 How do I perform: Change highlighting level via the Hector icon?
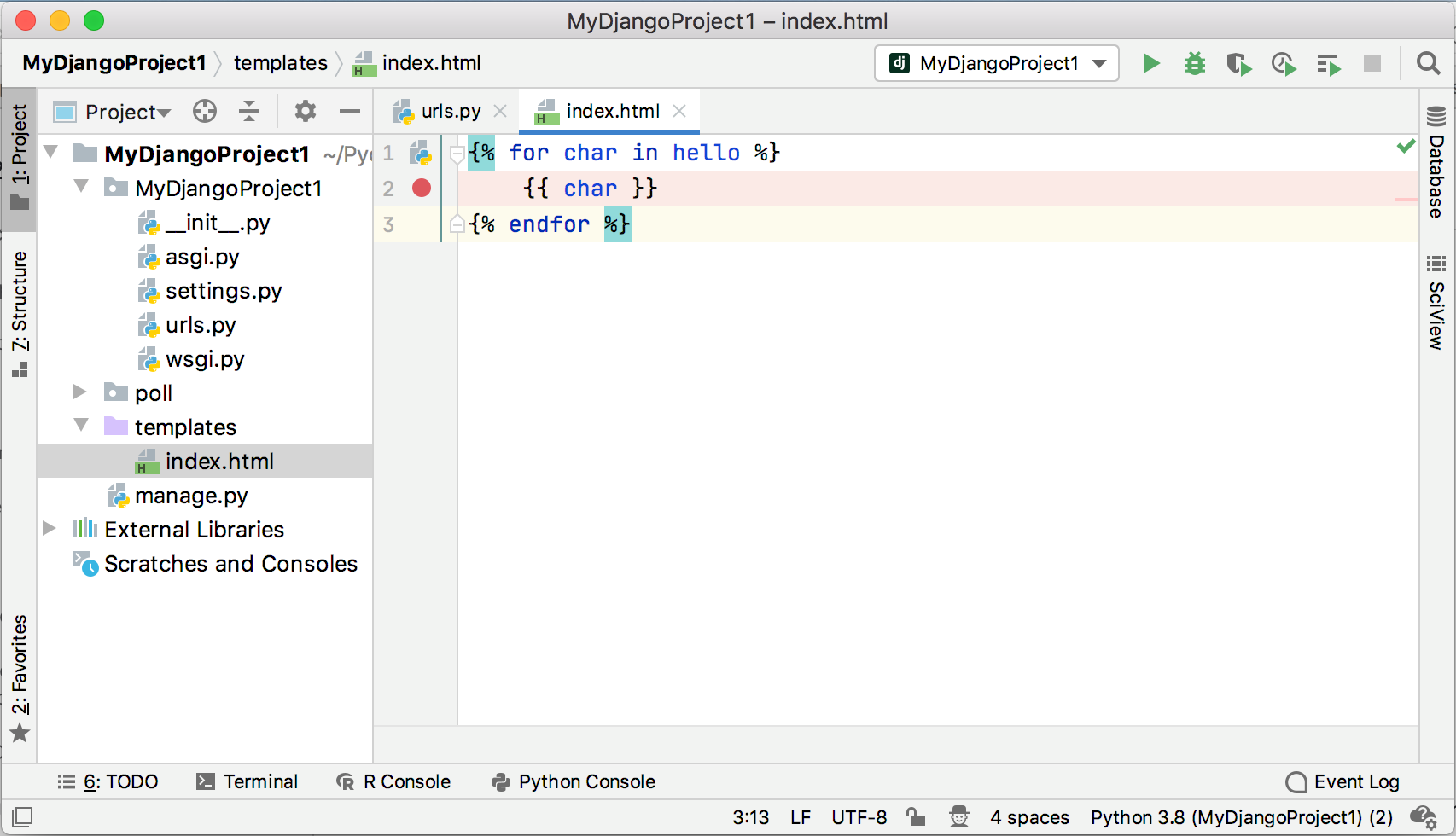coord(959,816)
